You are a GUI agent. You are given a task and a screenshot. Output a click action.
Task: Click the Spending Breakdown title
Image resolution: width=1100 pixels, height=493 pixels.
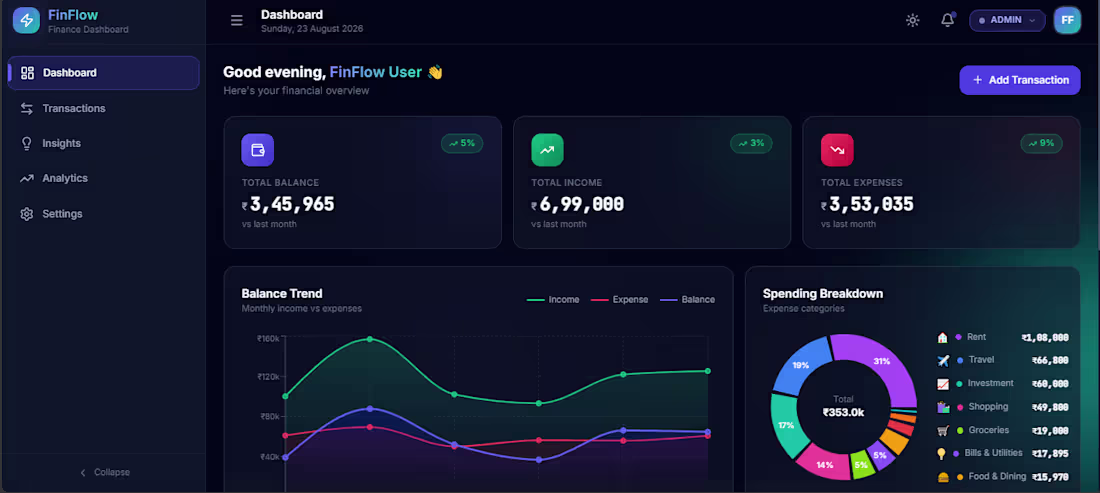coord(823,293)
